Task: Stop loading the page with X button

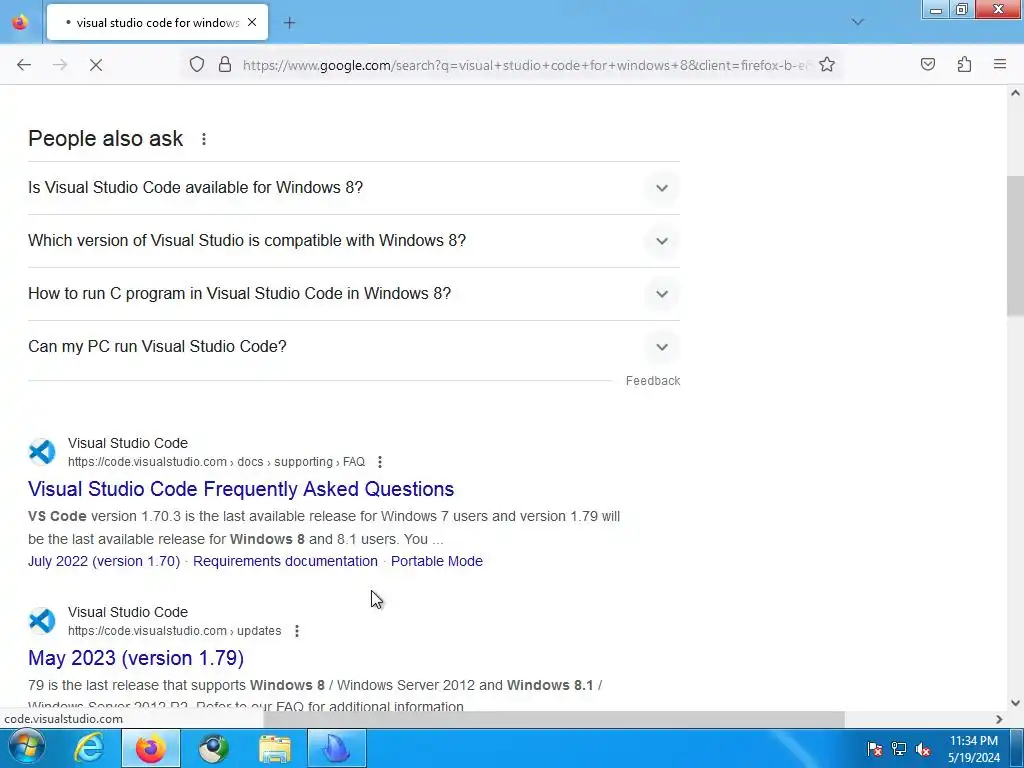Action: tap(95, 65)
